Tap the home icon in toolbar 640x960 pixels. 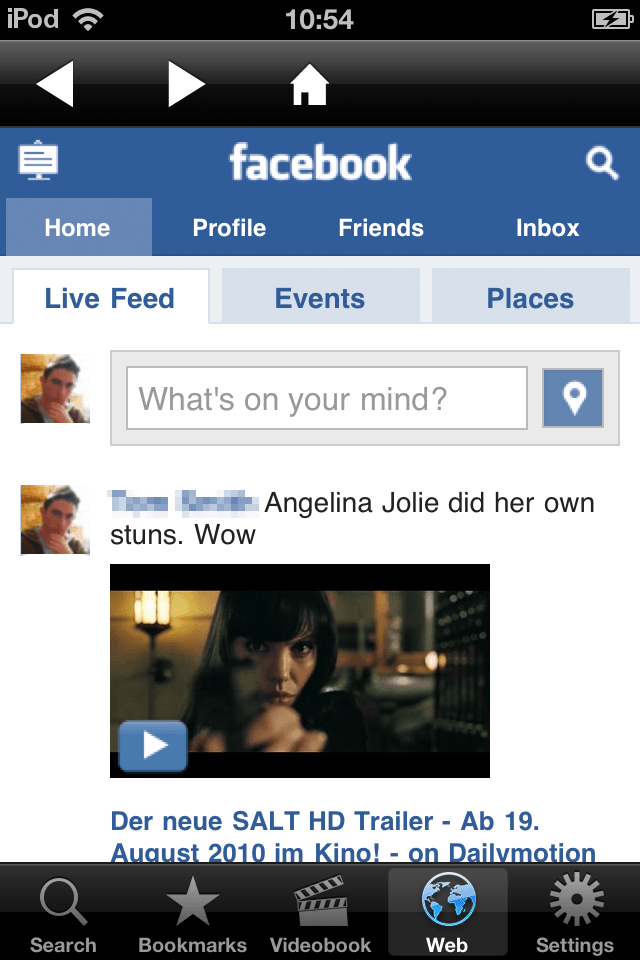point(309,84)
